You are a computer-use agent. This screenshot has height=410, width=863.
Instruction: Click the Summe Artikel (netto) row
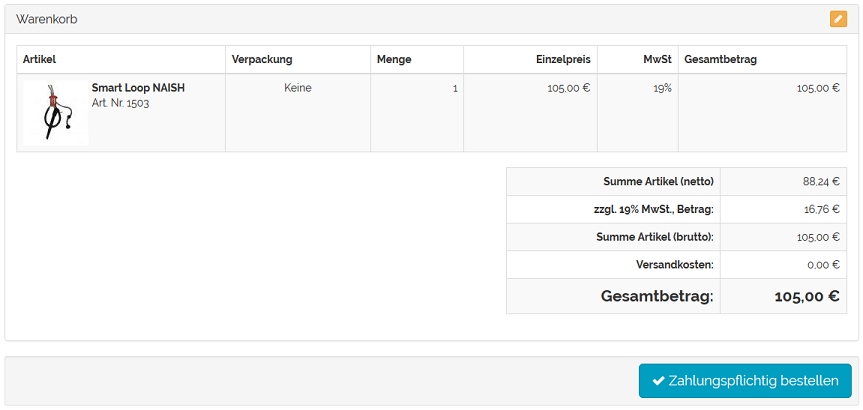(658, 182)
